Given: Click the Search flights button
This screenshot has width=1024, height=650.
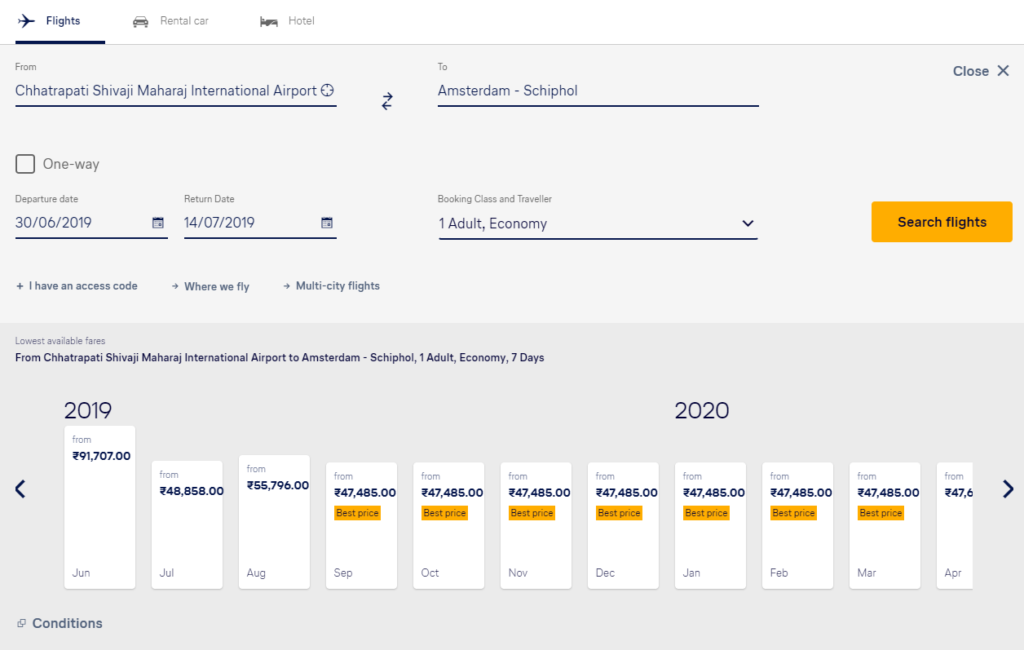Looking at the screenshot, I should [942, 222].
